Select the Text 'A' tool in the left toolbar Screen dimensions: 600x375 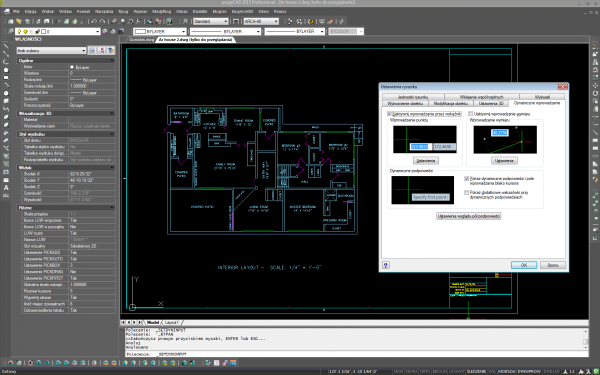click(x=6, y=188)
